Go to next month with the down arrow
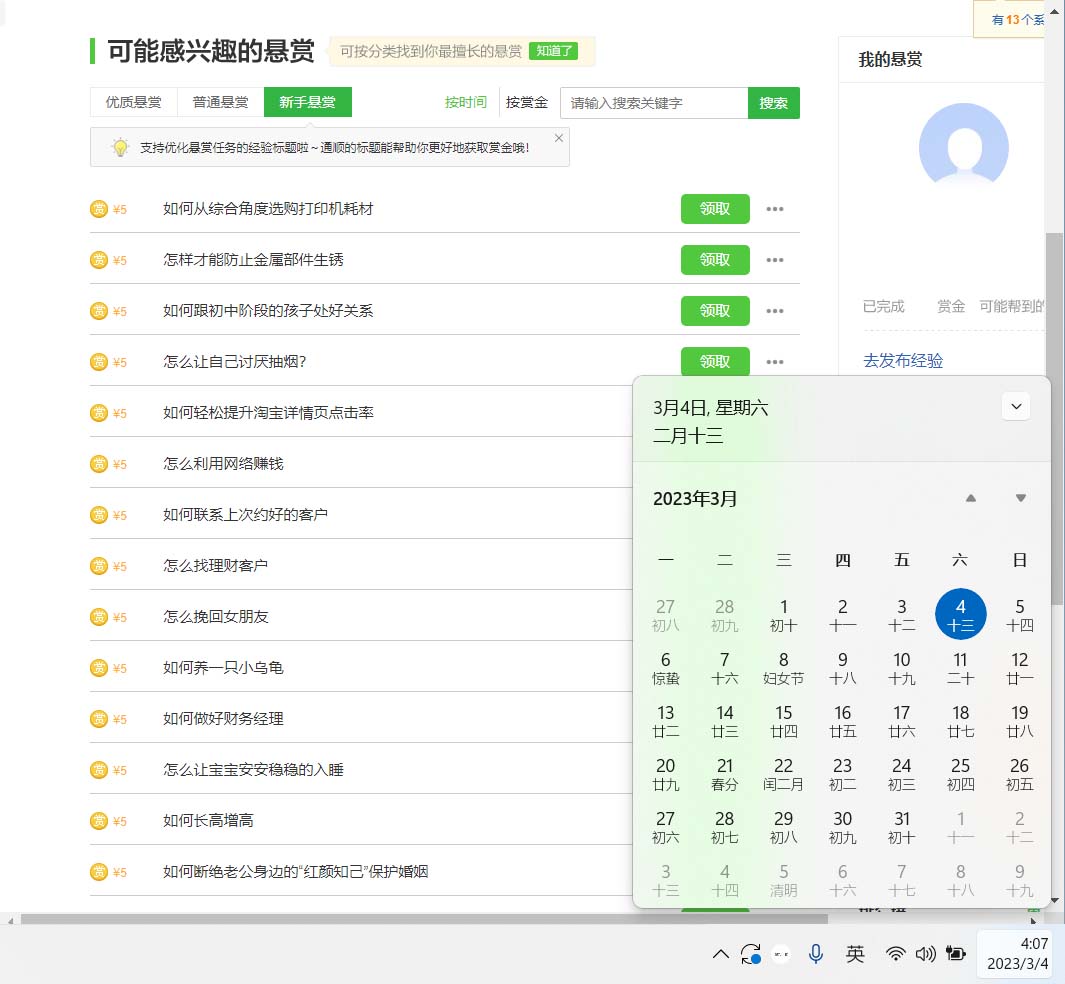The height and width of the screenshot is (984, 1065). coord(1019,497)
